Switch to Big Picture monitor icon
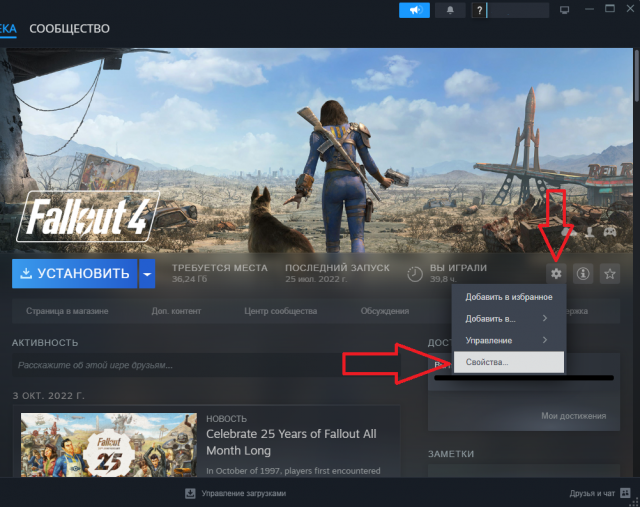 pos(564,10)
